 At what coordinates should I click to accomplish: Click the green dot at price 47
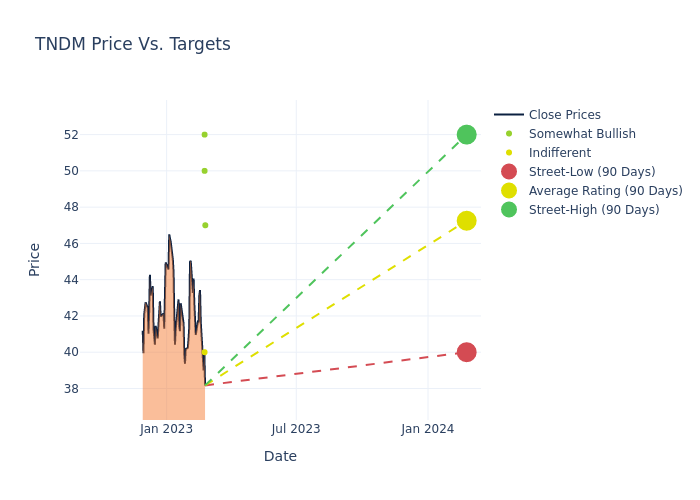tap(204, 225)
